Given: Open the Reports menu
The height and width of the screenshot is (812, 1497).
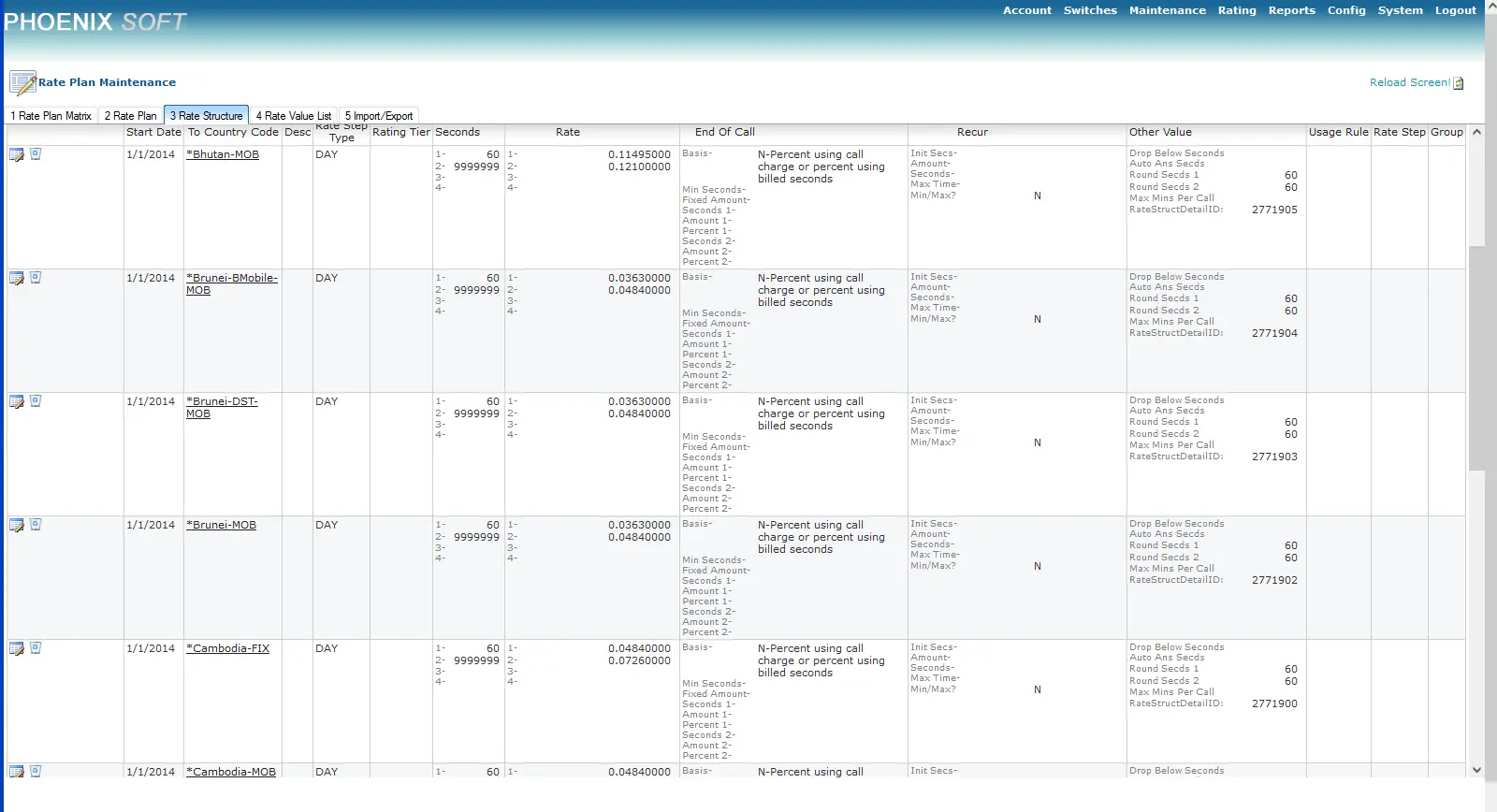Looking at the screenshot, I should (1291, 10).
